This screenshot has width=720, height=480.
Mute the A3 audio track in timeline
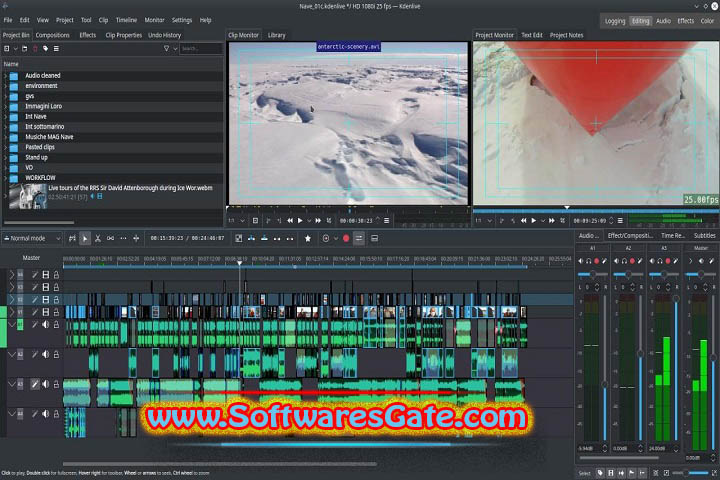(x=45, y=384)
